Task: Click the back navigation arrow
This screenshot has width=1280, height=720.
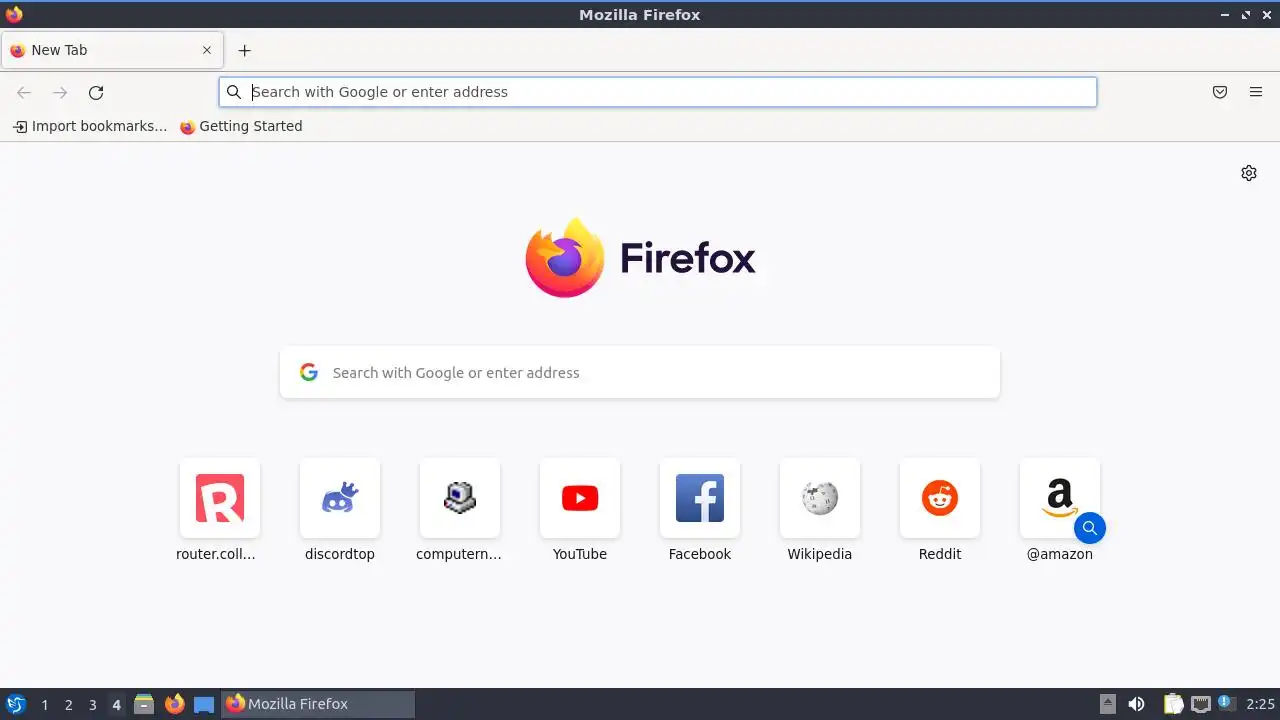Action: [24, 92]
